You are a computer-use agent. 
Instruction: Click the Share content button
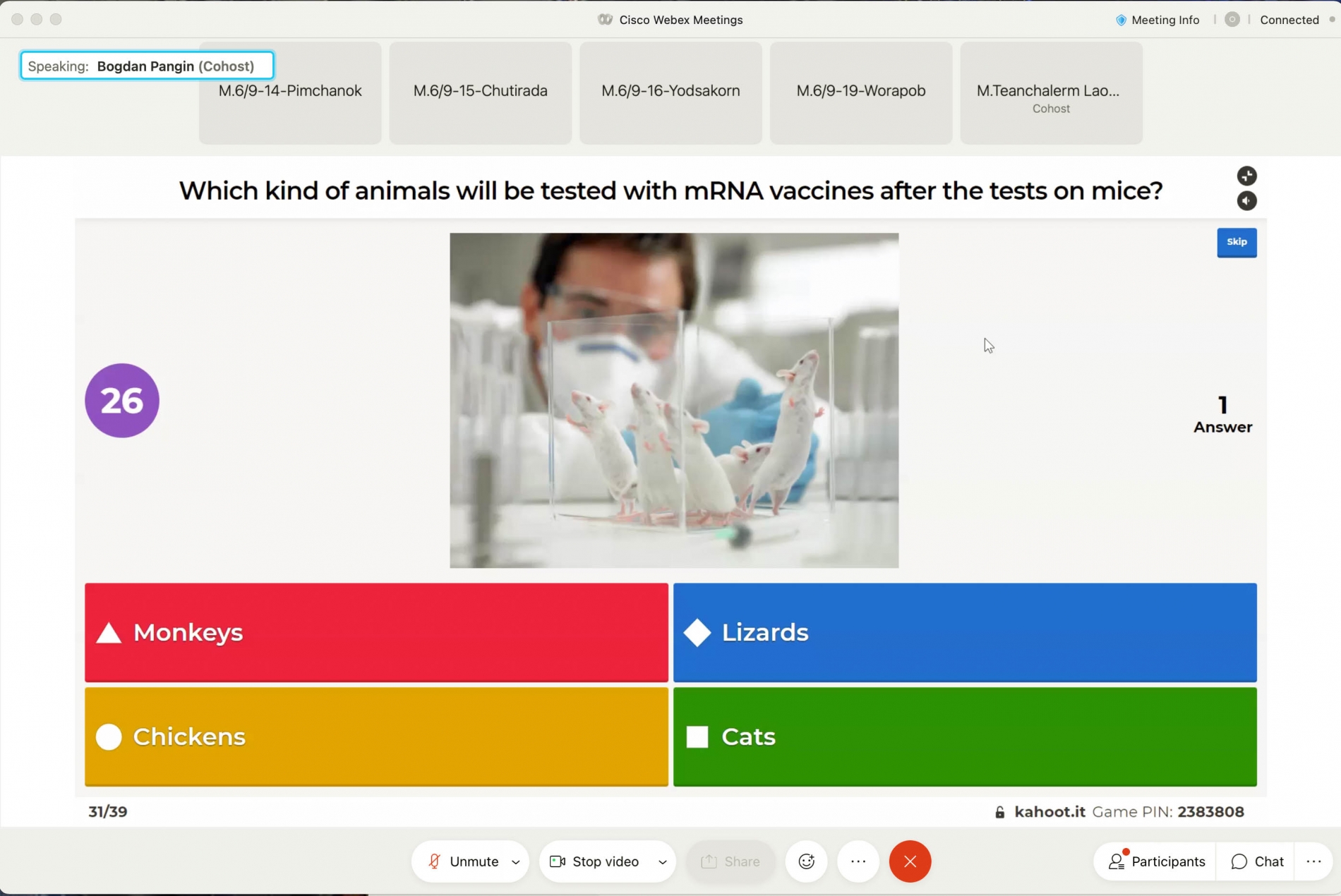coord(730,861)
